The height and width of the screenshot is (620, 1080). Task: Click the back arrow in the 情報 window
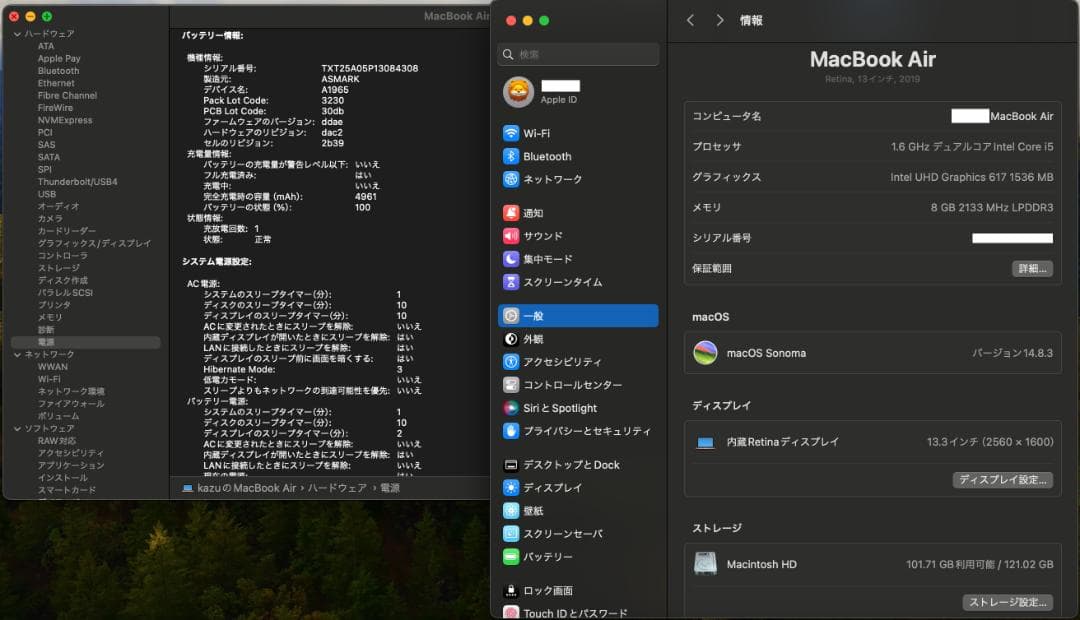[689, 19]
